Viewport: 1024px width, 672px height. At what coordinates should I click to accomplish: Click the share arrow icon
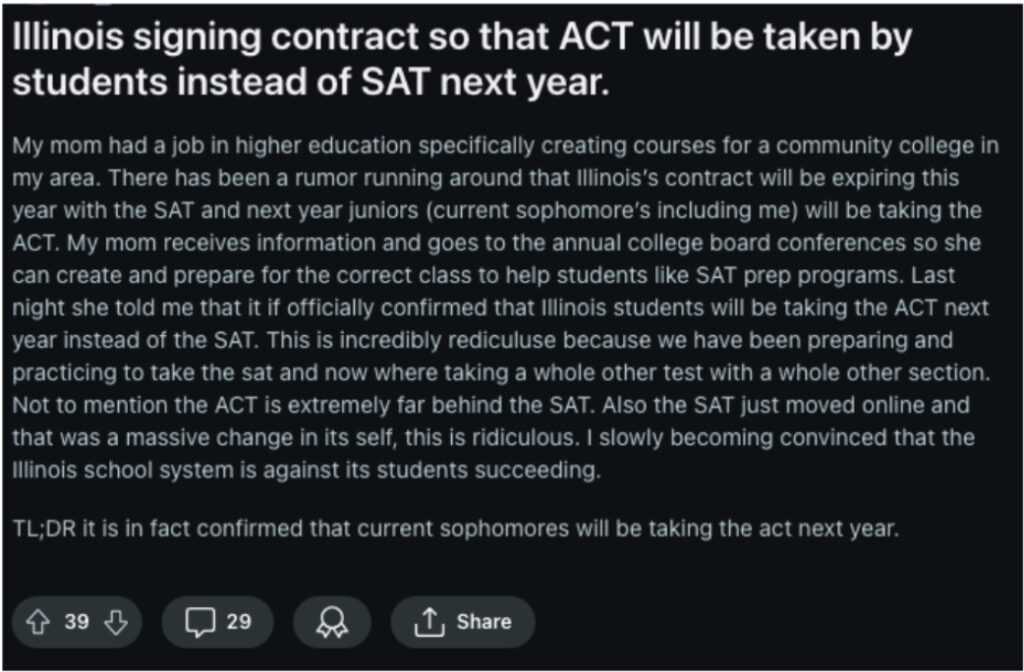tap(429, 622)
